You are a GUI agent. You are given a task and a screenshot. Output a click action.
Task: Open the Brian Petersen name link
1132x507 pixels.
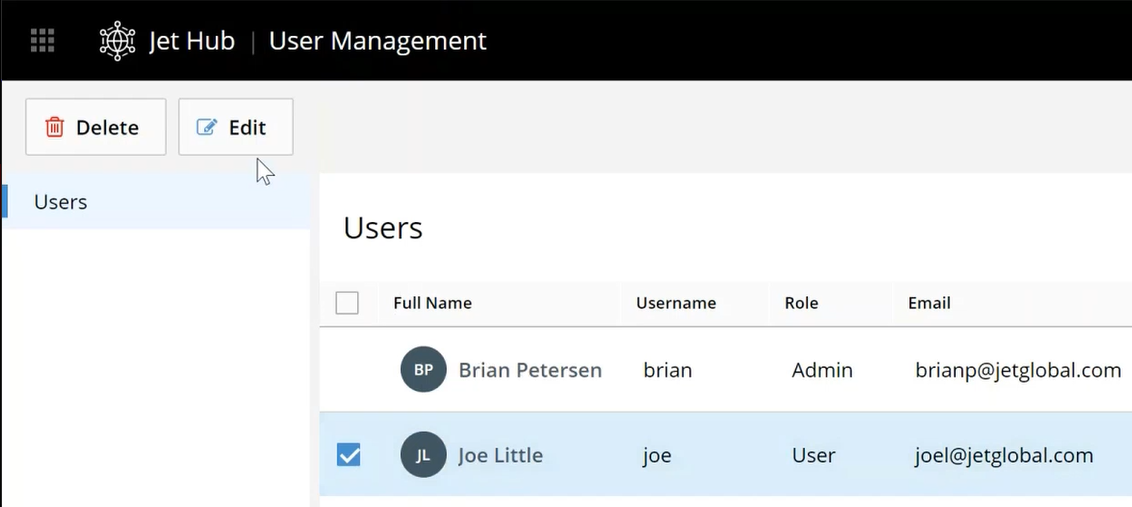pyautogui.click(x=530, y=370)
